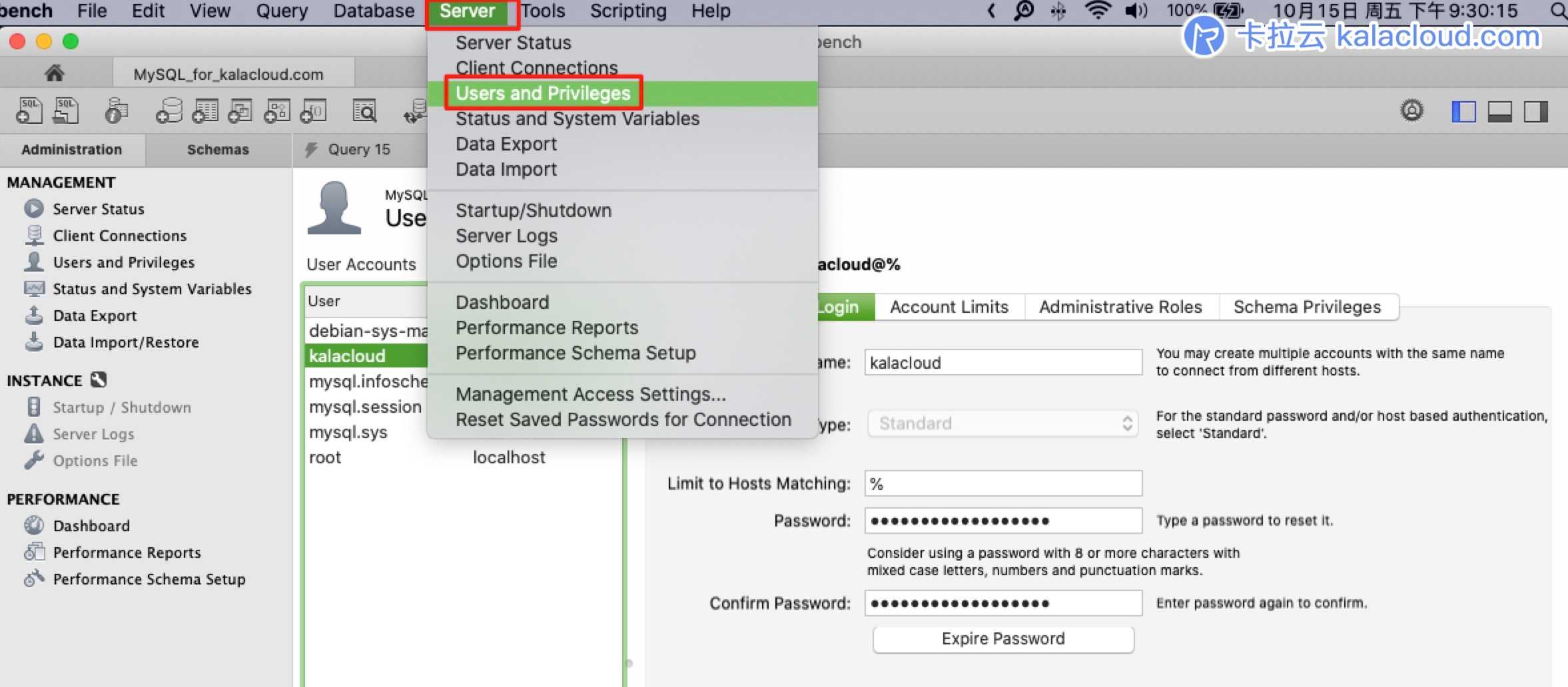Click the Limit to Hosts Matching field

(1003, 484)
